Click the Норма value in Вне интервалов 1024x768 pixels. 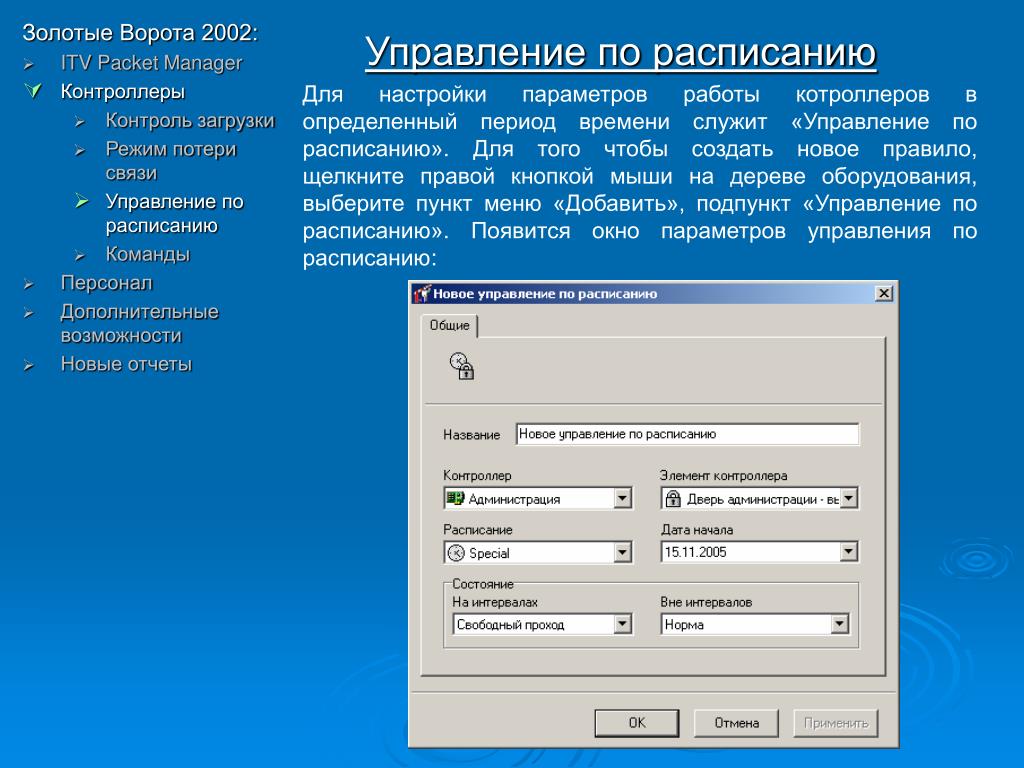coord(684,625)
